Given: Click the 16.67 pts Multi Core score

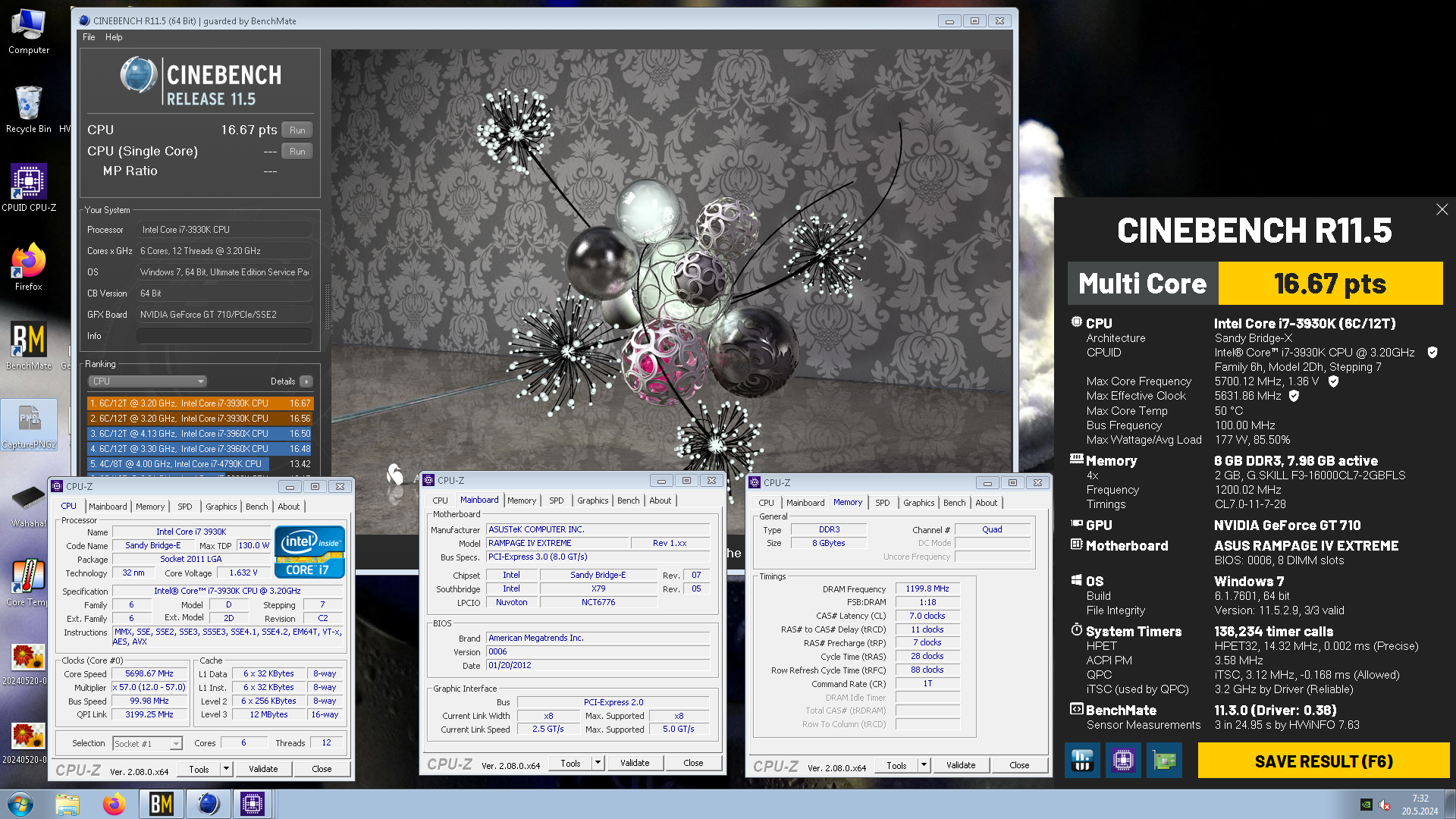Looking at the screenshot, I should pyautogui.click(x=1330, y=284).
